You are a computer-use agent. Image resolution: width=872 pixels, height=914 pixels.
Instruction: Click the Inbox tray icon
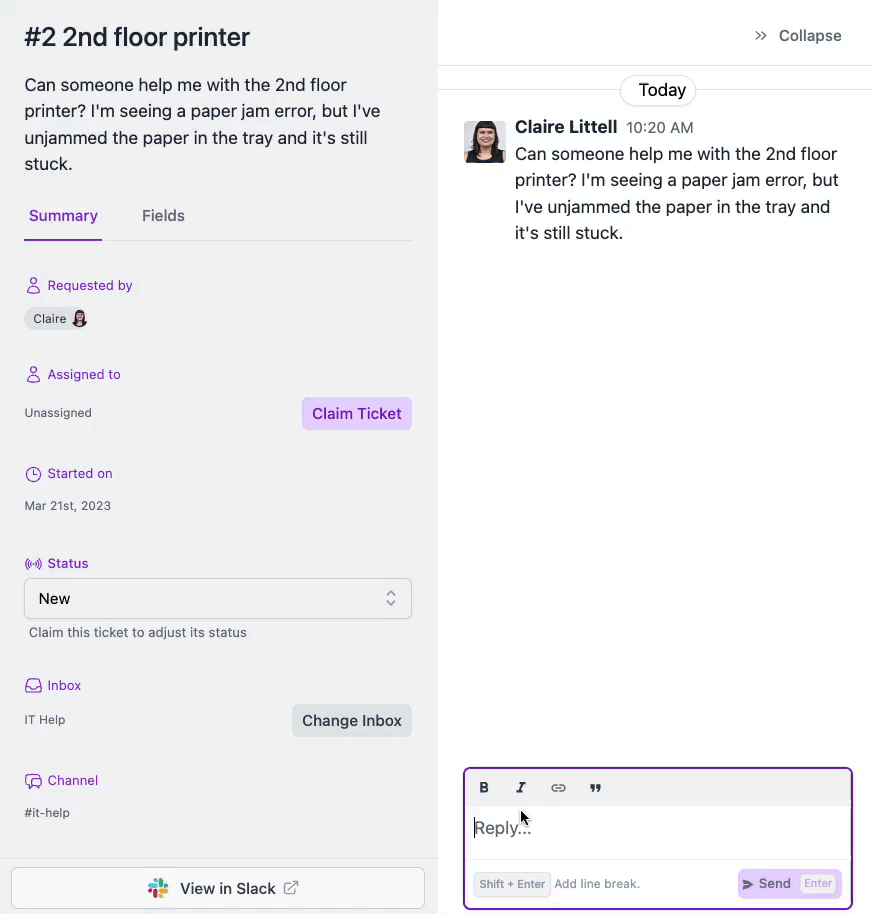pyautogui.click(x=33, y=686)
